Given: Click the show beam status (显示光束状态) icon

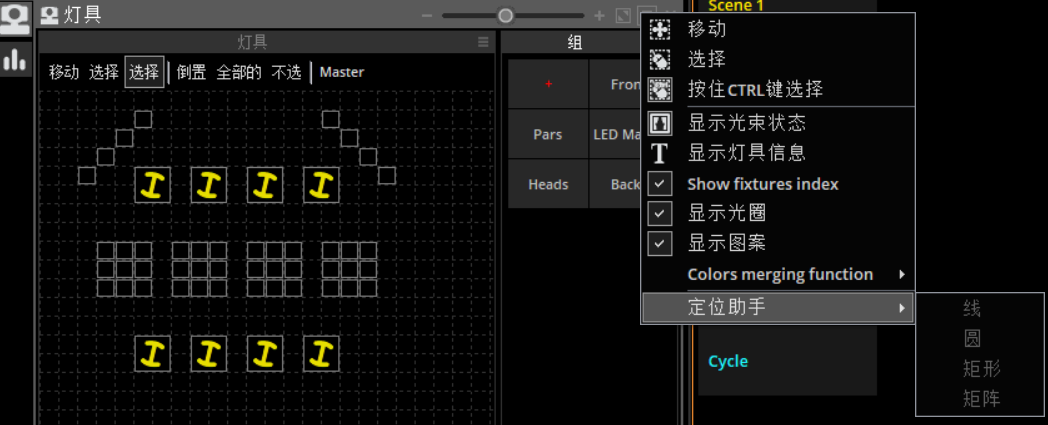Looking at the screenshot, I should pyautogui.click(x=660, y=123).
